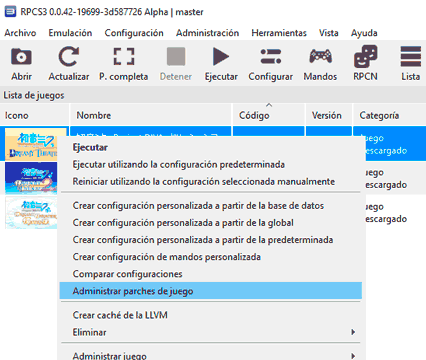Screen dimensions: 426x360
Task: Click the Actualizar refresh icon
Action: click(69, 56)
